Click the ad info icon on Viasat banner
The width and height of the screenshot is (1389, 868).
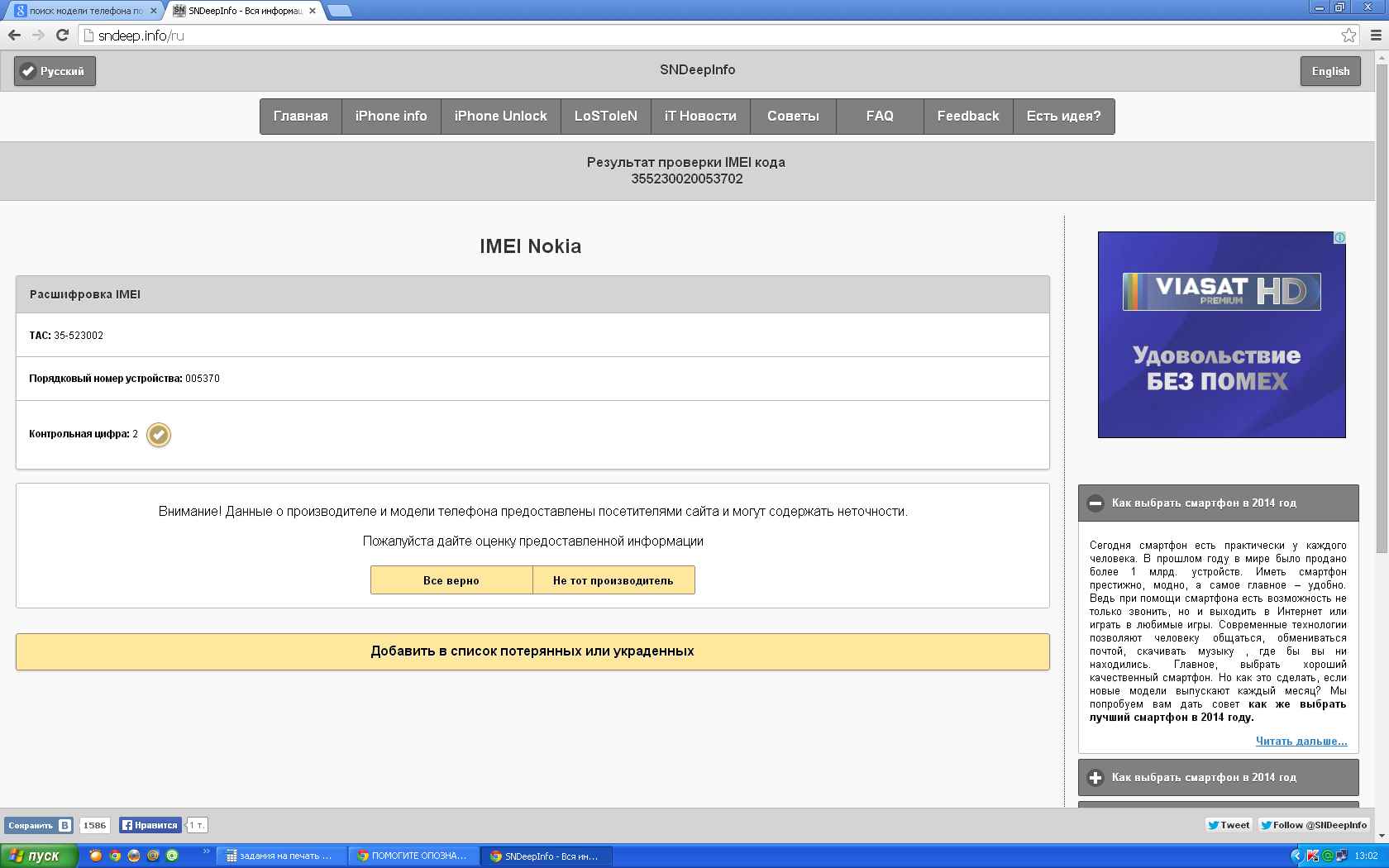point(1339,238)
